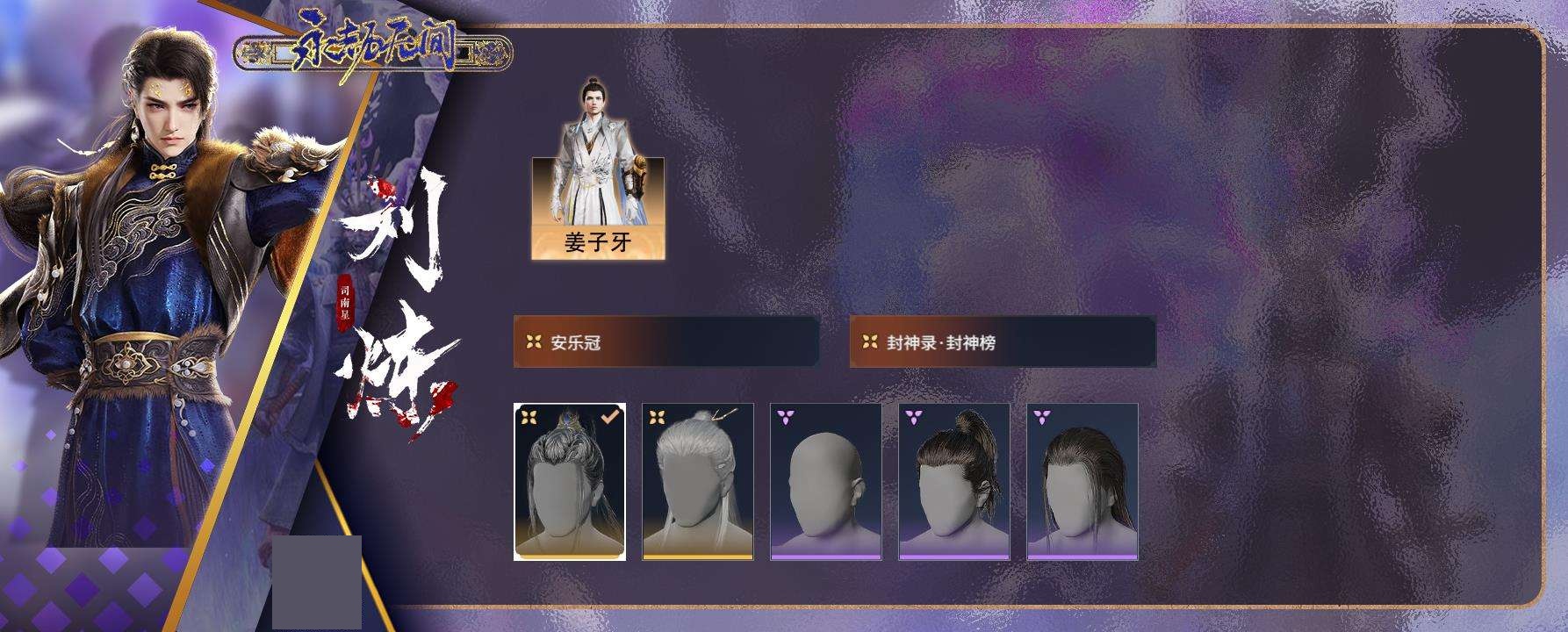Switch to the 封神录·封神榜 tab
The height and width of the screenshot is (632, 1568).
[x=1003, y=342]
